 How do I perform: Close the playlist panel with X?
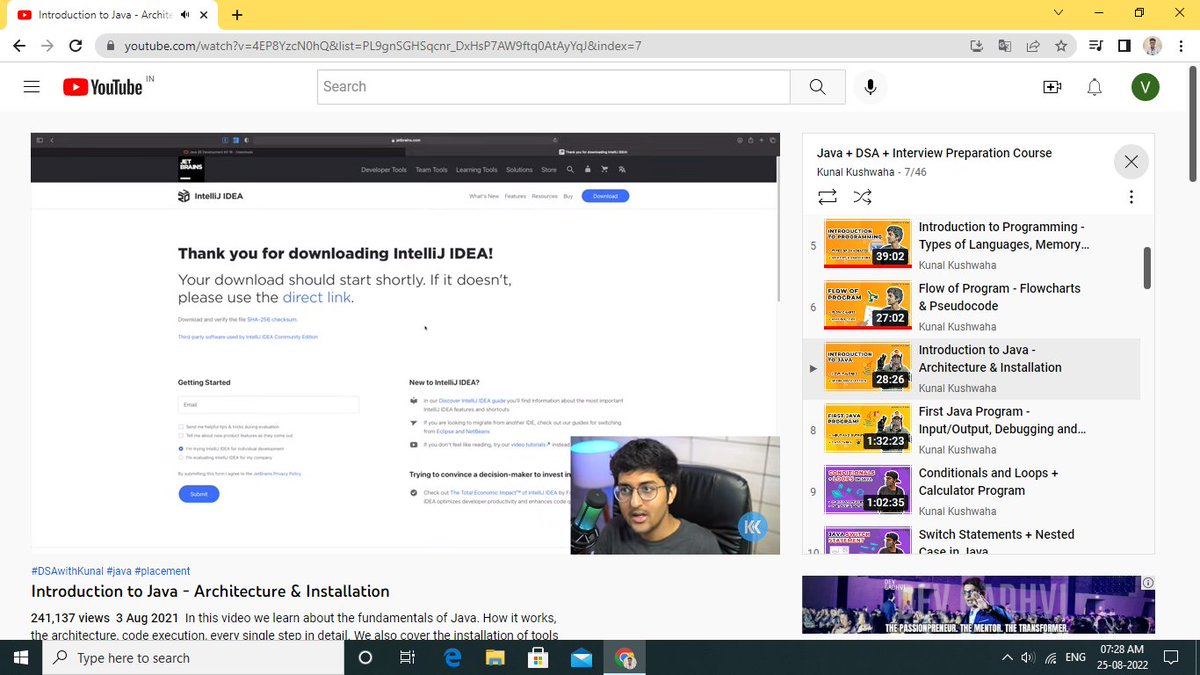click(1131, 162)
